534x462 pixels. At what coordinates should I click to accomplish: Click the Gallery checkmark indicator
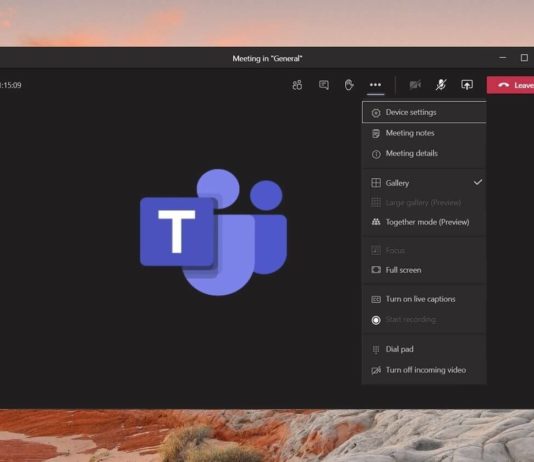click(x=478, y=182)
